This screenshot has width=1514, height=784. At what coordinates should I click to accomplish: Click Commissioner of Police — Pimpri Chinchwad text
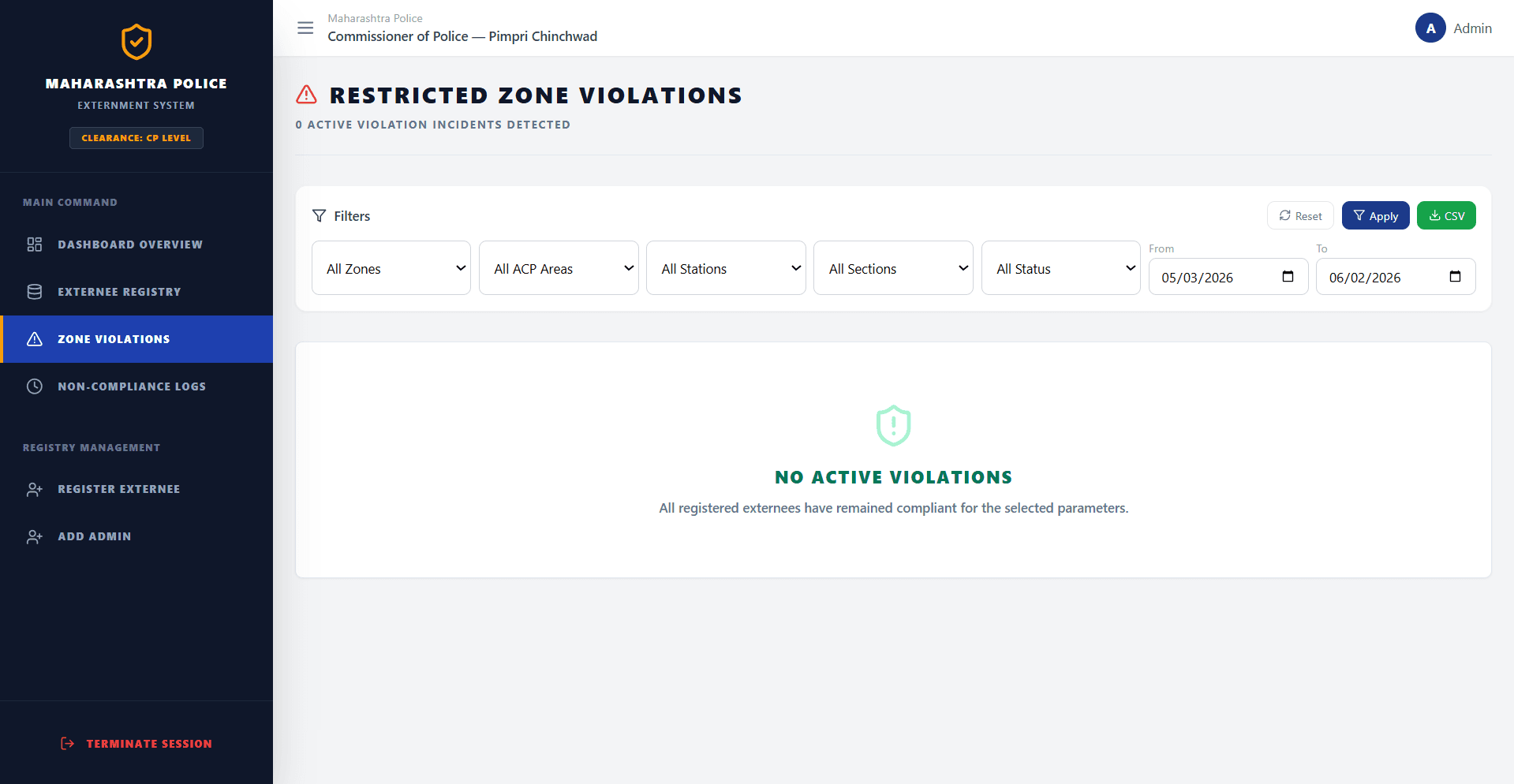[x=462, y=36]
